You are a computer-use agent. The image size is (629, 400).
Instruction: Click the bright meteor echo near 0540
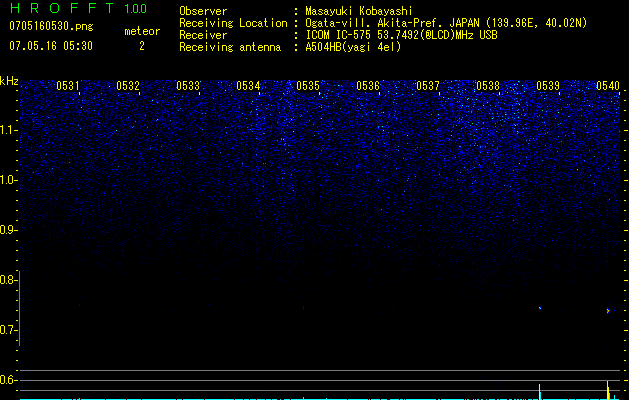tap(608, 311)
